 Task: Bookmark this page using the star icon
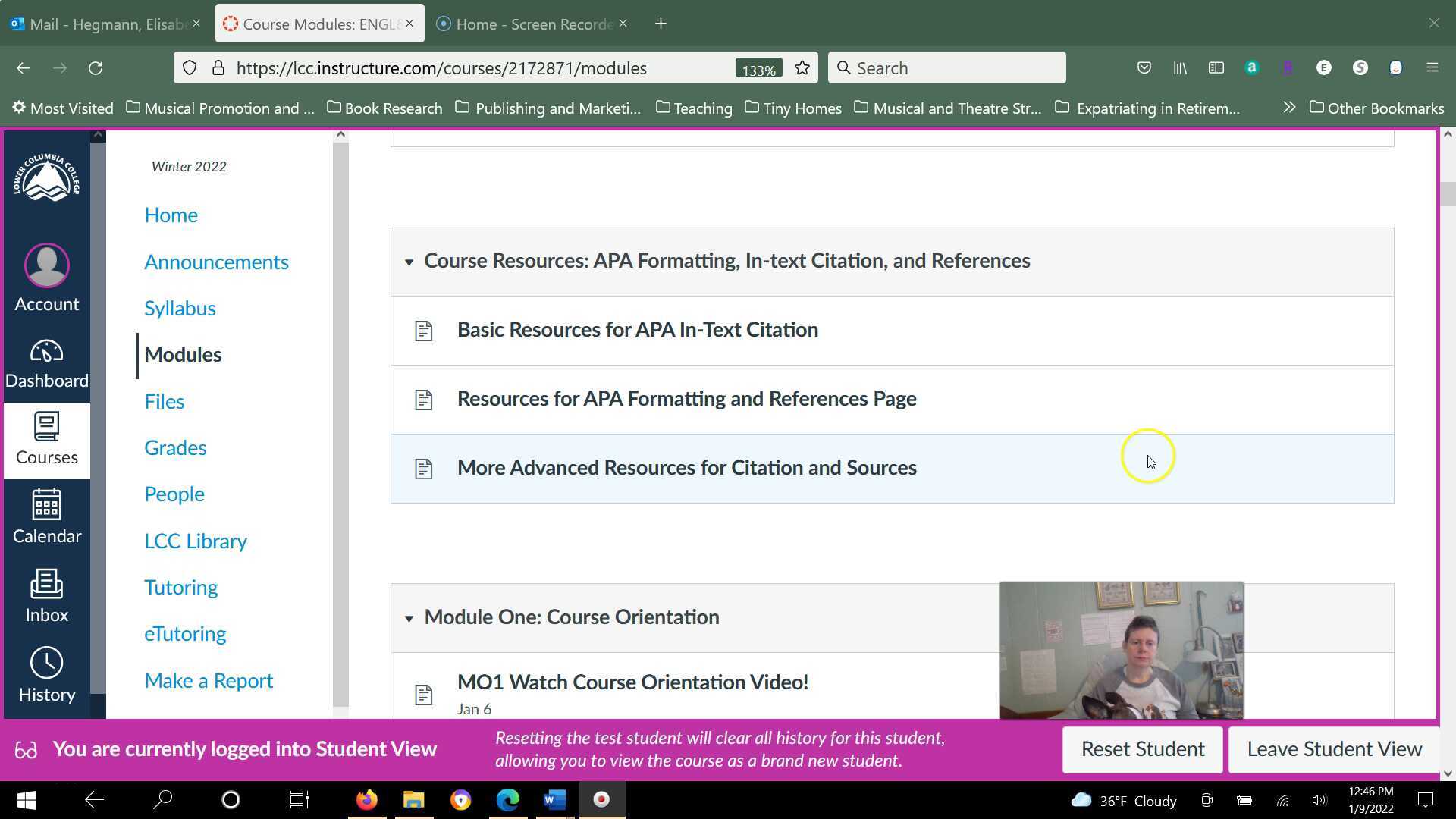coord(802,67)
